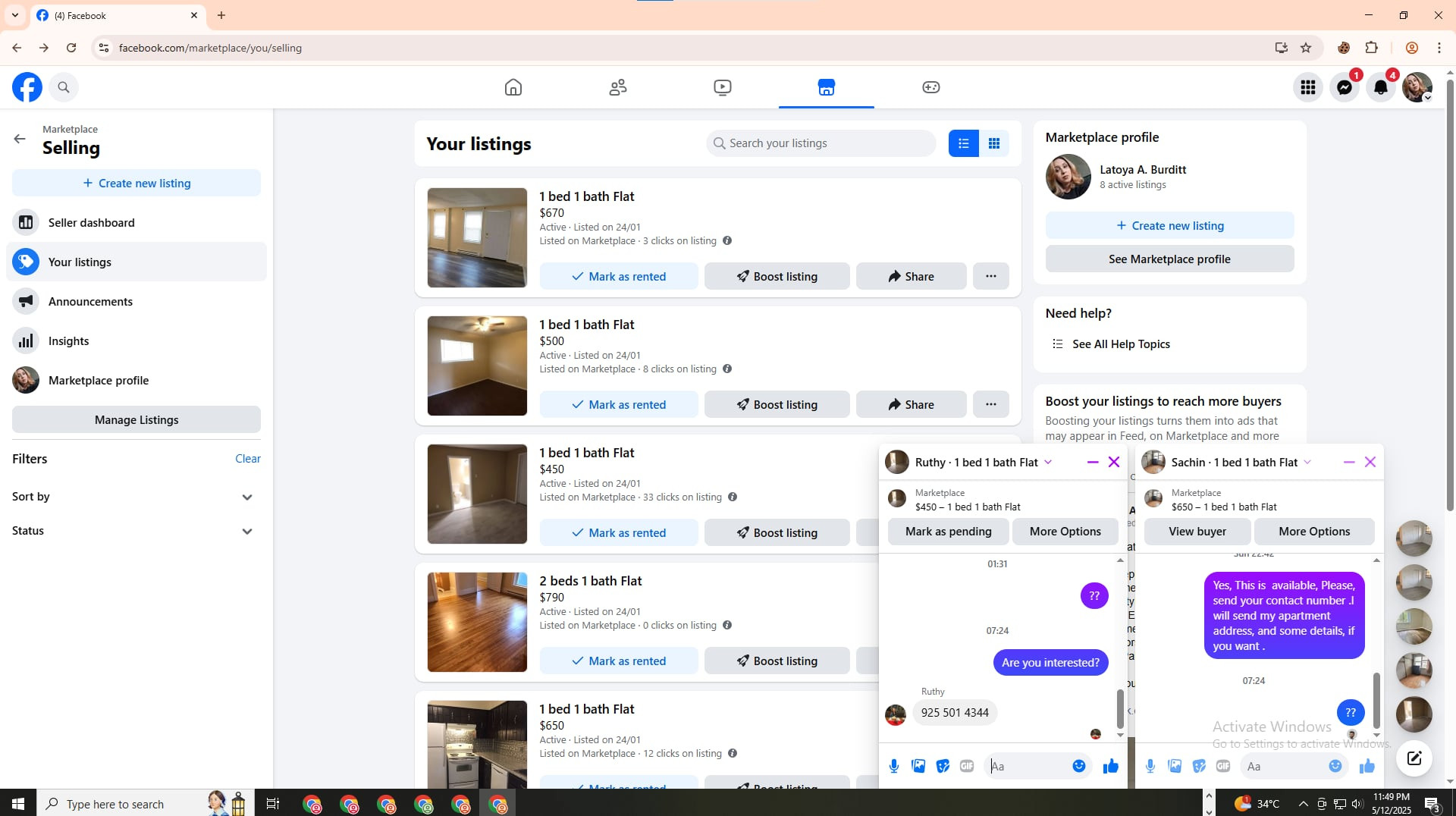1456x816 pixels.
Task: Open the $670 flat listing thumbnail
Action: 477,237
